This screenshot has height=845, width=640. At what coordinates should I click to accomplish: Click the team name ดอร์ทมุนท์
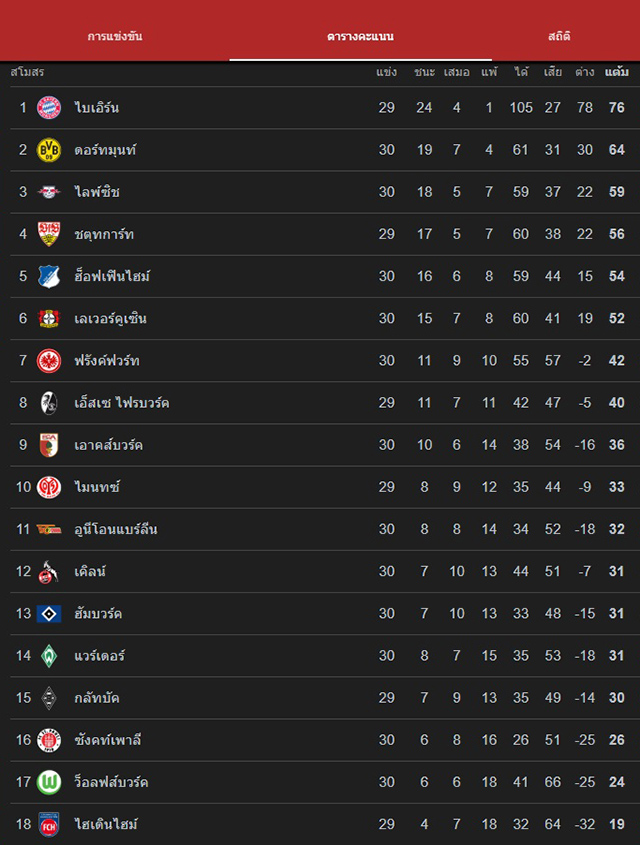105,150
